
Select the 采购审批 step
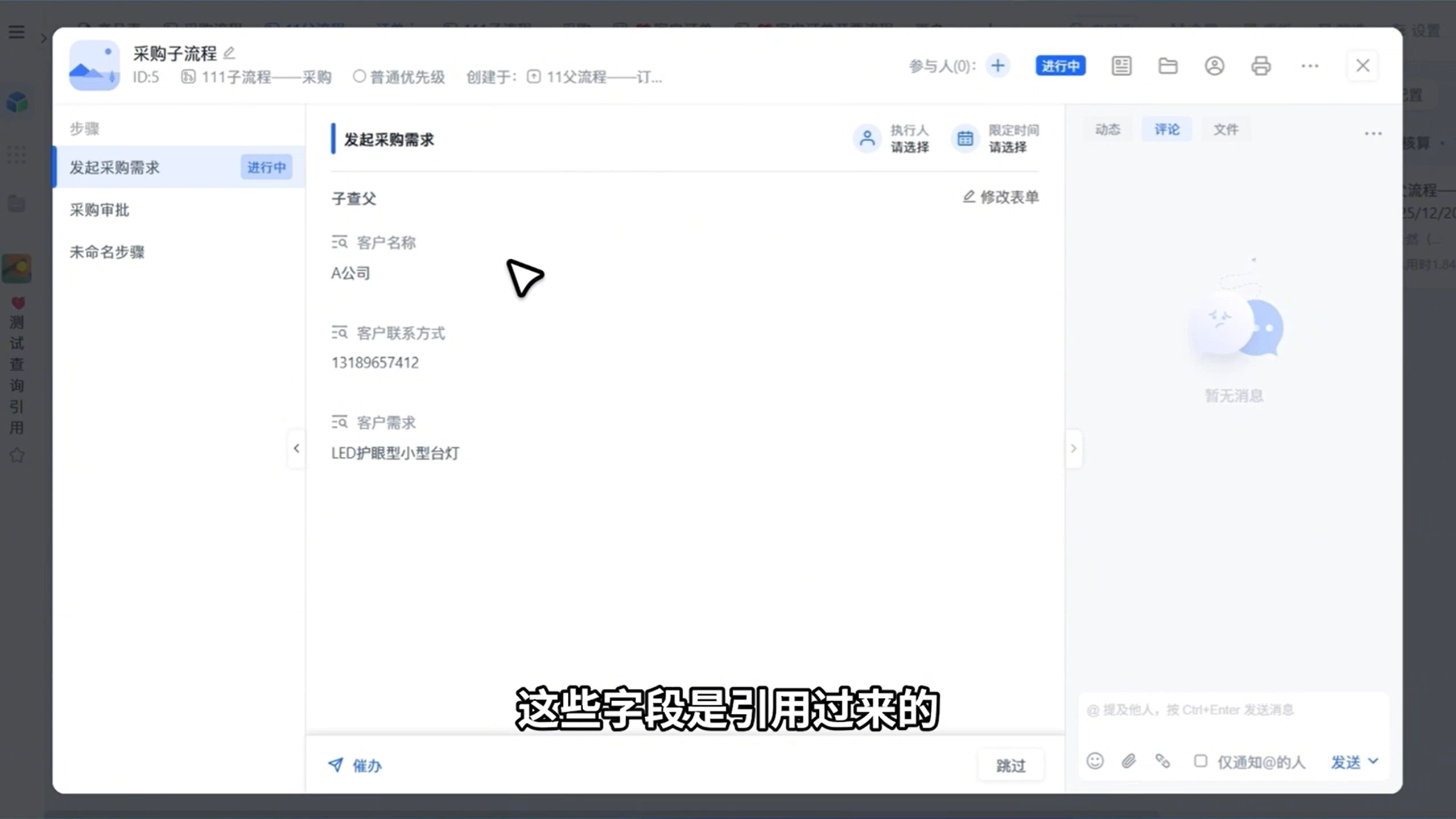point(179,210)
